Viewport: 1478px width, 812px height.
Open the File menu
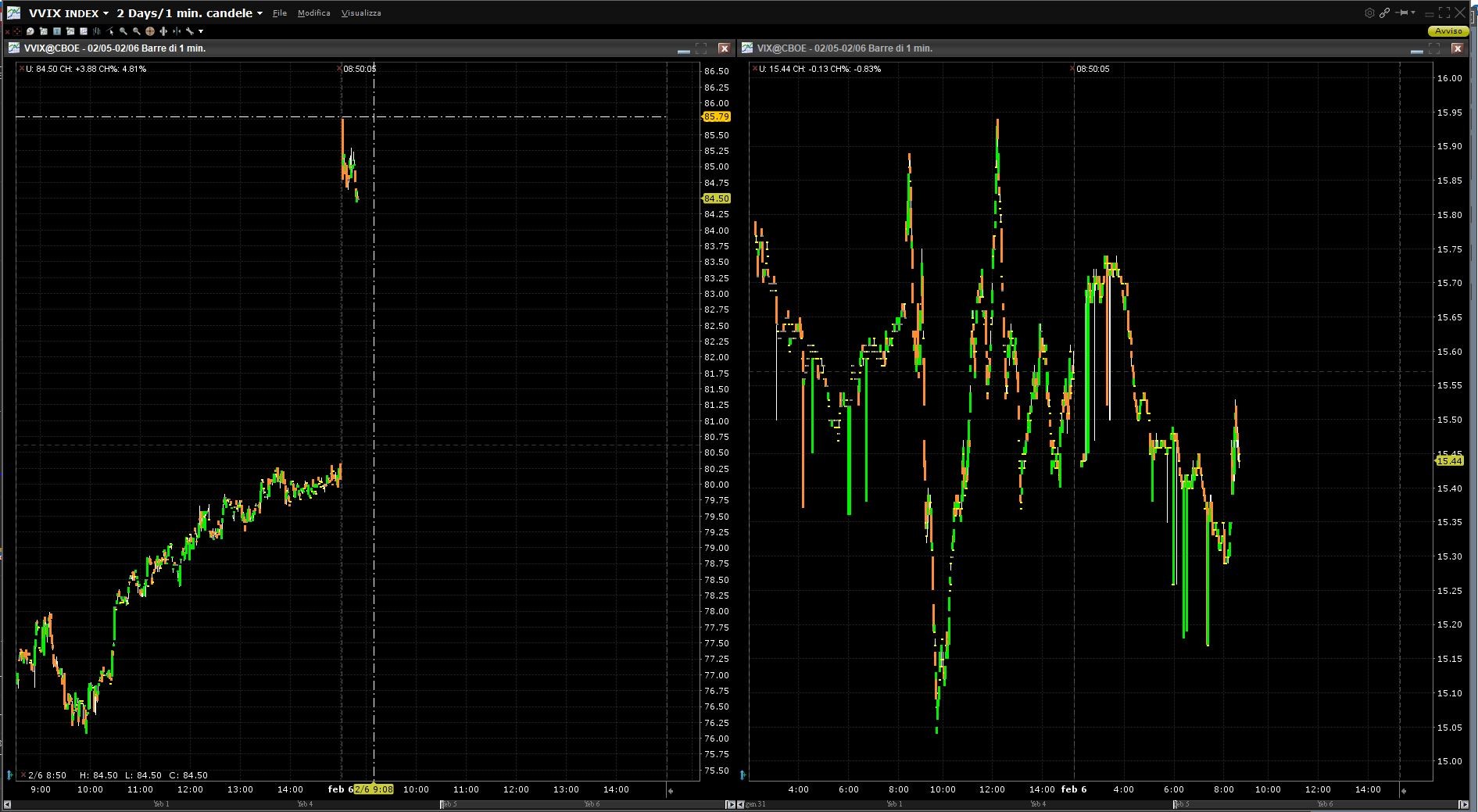[x=280, y=13]
